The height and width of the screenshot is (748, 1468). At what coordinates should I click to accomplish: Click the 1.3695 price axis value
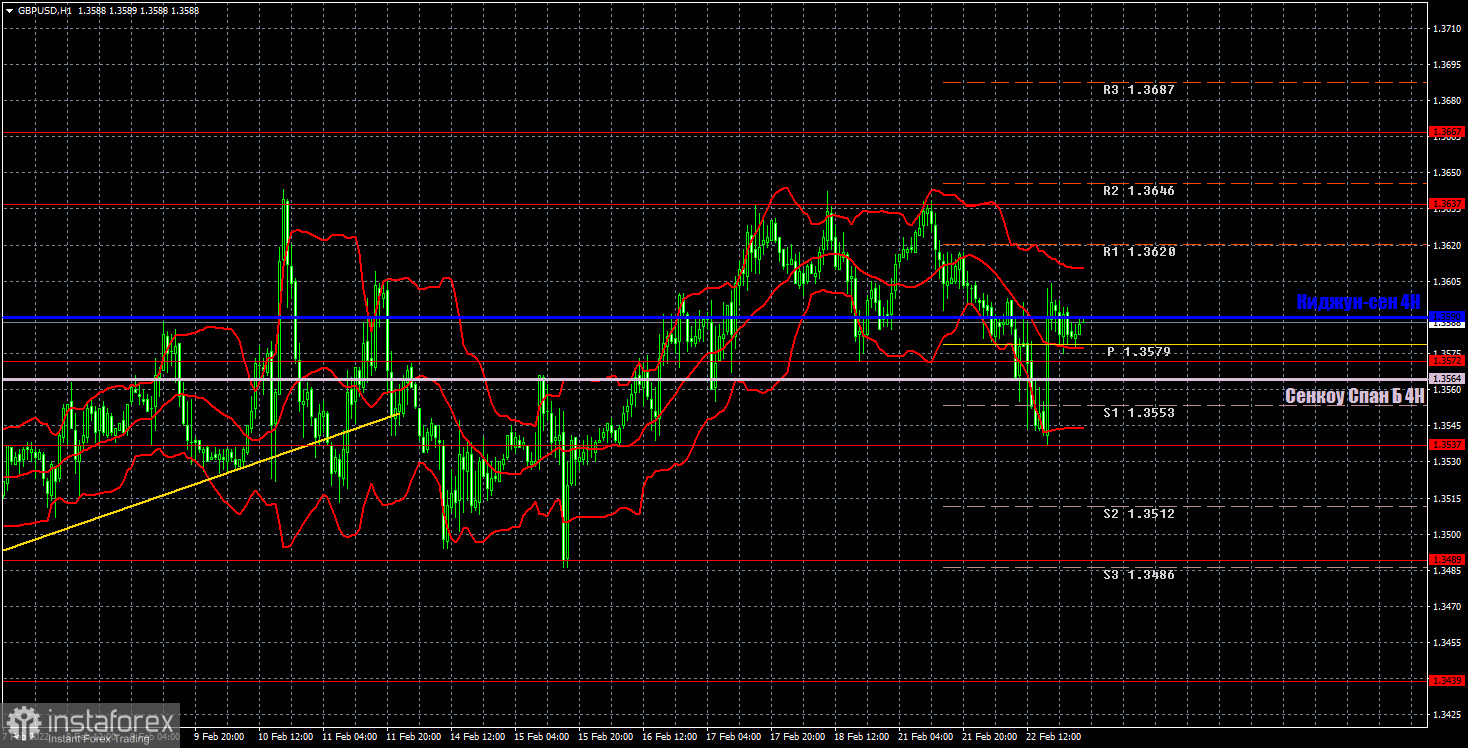coord(1447,65)
